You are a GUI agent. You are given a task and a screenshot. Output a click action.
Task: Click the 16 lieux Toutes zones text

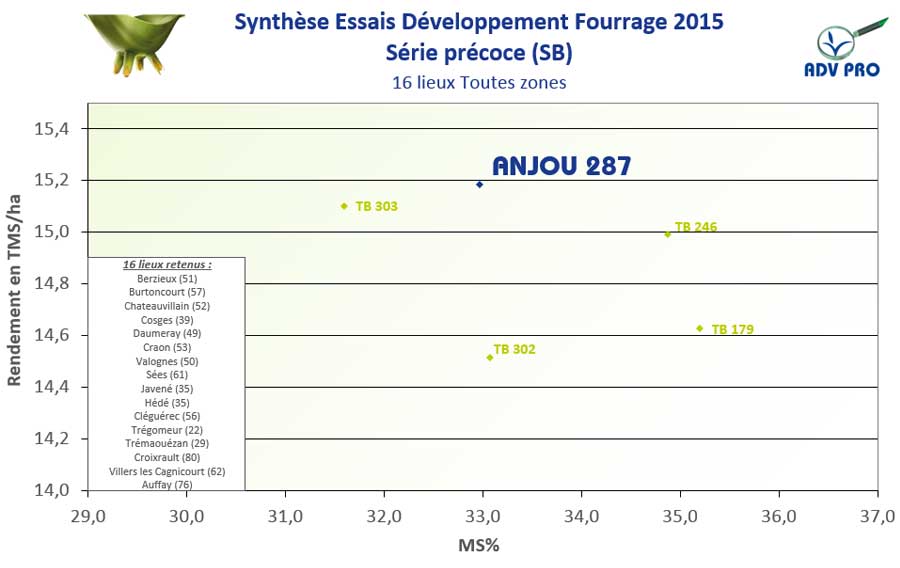click(x=478, y=82)
